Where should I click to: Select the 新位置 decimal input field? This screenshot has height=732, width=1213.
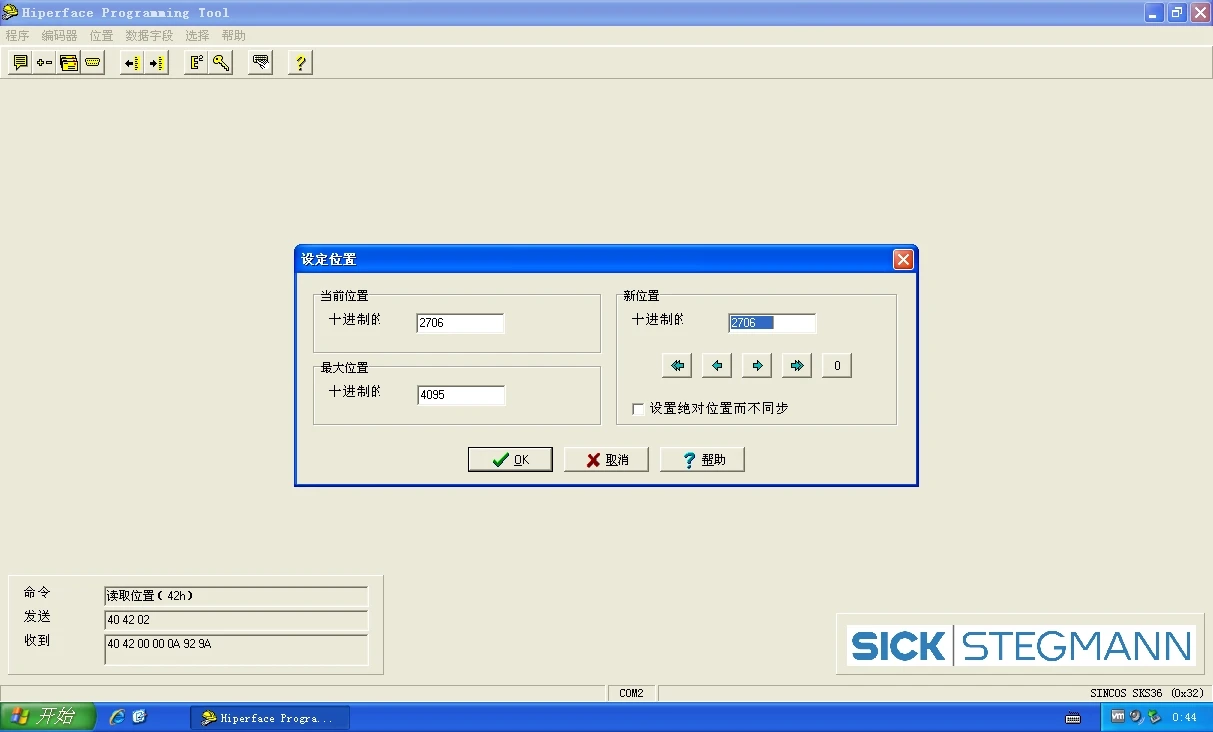click(x=771, y=322)
